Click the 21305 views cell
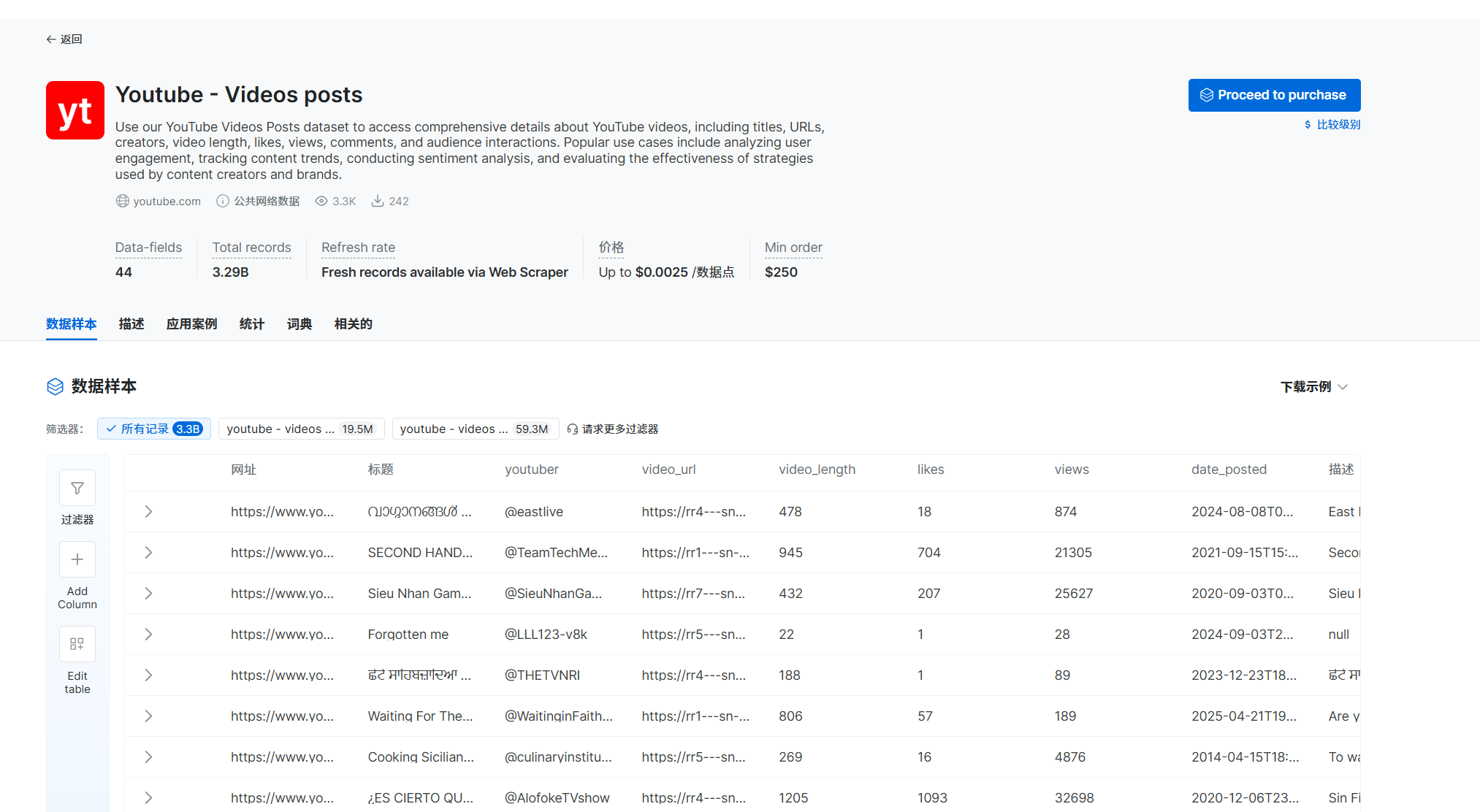 [1073, 553]
